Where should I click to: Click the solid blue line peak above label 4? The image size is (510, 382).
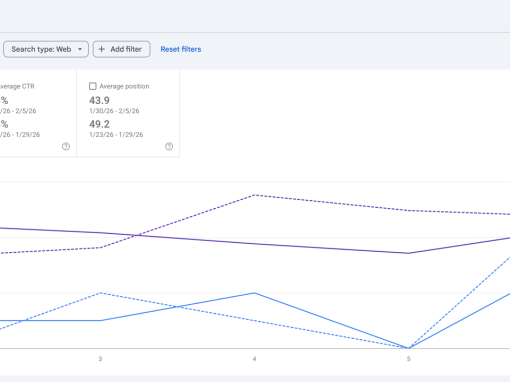click(255, 293)
